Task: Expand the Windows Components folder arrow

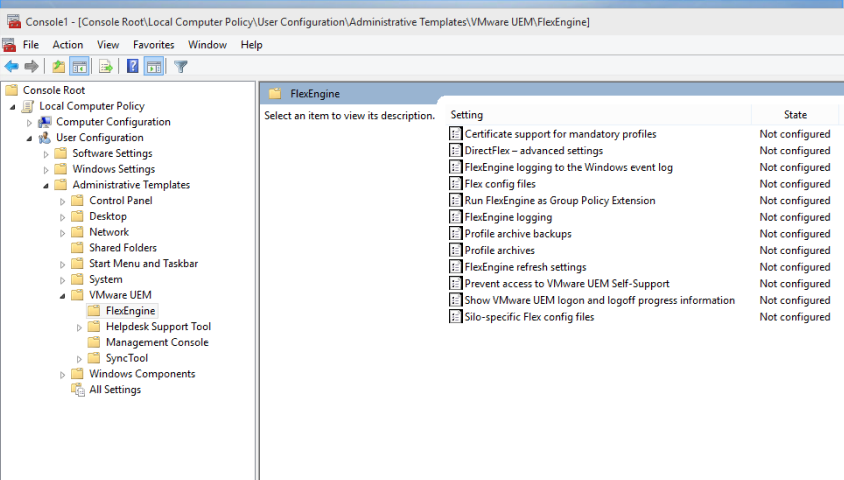Action: [x=62, y=374]
